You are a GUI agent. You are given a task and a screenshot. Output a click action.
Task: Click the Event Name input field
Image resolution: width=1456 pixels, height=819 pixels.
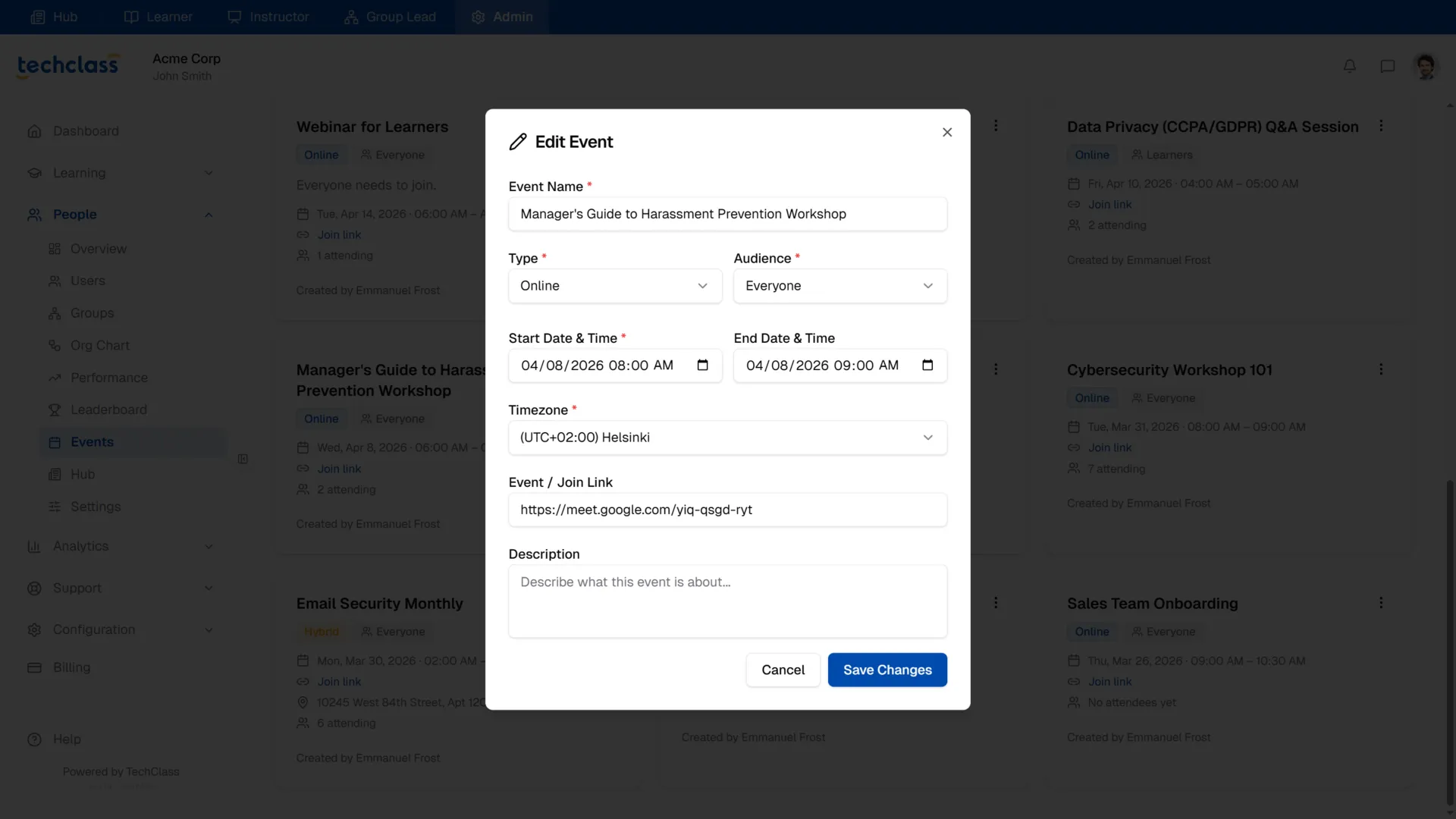[728, 214]
